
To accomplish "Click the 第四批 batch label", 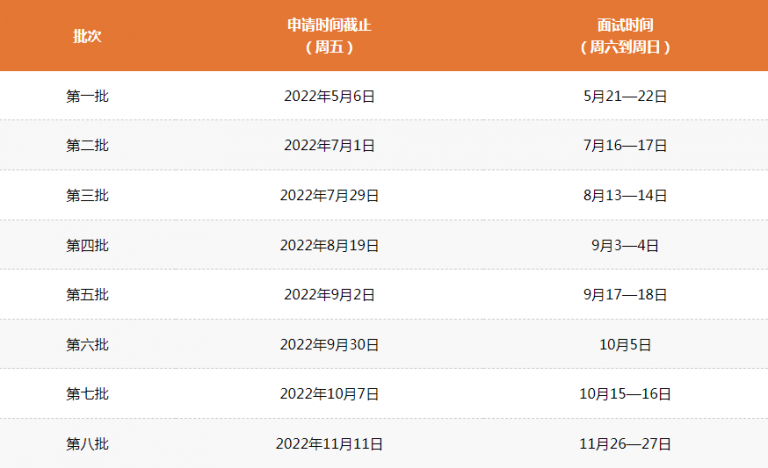I will pyautogui.click(x=87, y=246).
